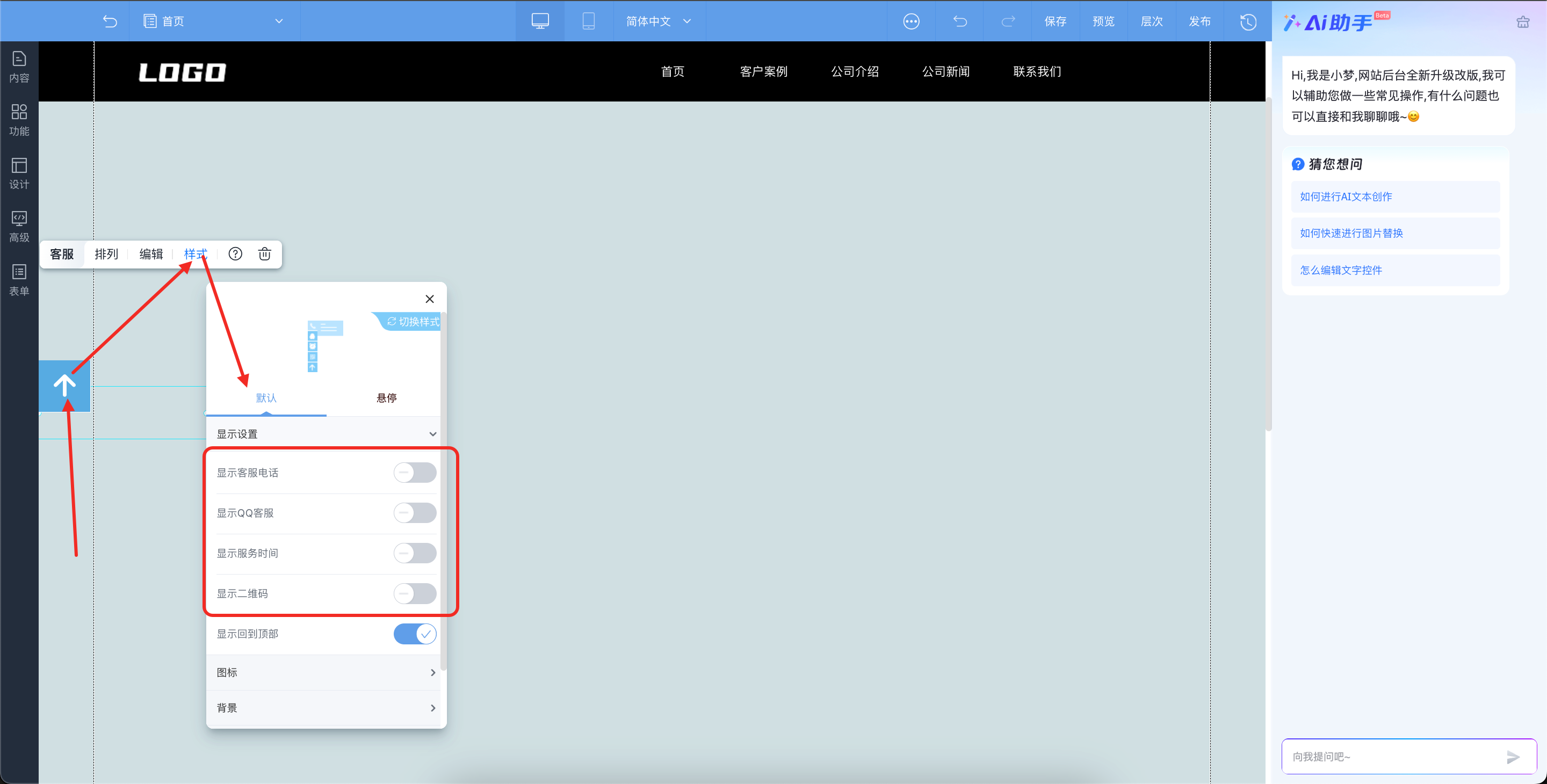Viewport: 1547px width, 784px height.
Task: Click 如何快速进行图片替换 suggestion
Action: pos(1395,233)
